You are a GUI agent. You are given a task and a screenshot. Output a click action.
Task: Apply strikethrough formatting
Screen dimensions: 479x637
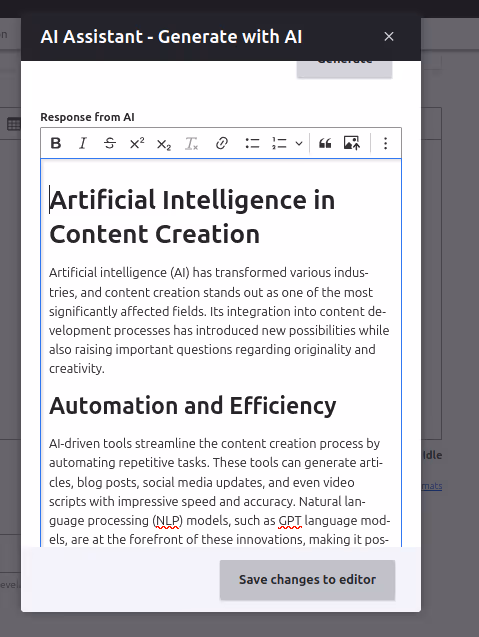point(110,143)
